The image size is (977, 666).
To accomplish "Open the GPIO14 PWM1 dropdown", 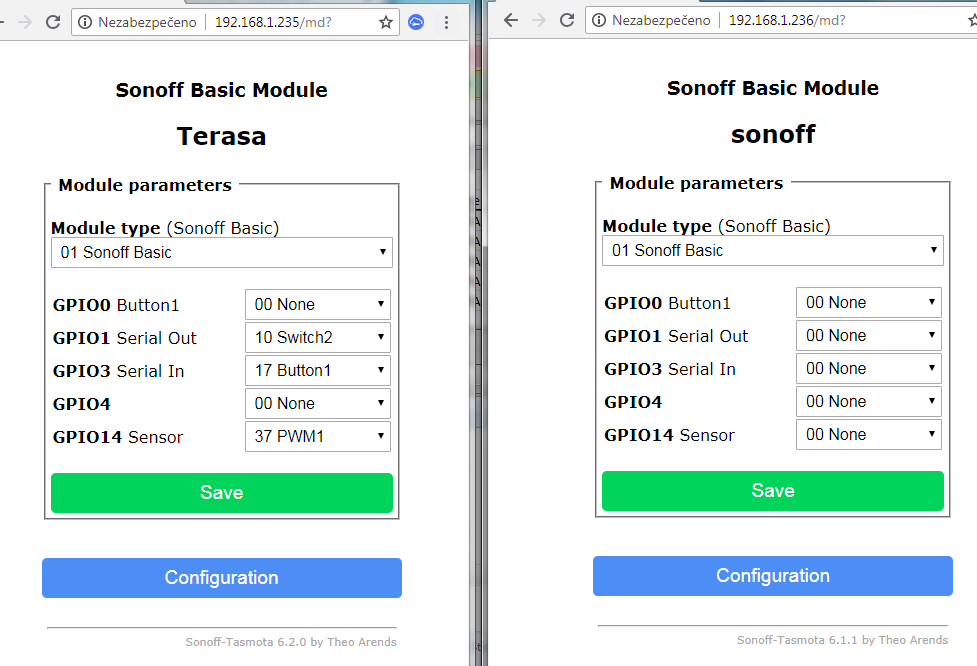I will 317,437.
